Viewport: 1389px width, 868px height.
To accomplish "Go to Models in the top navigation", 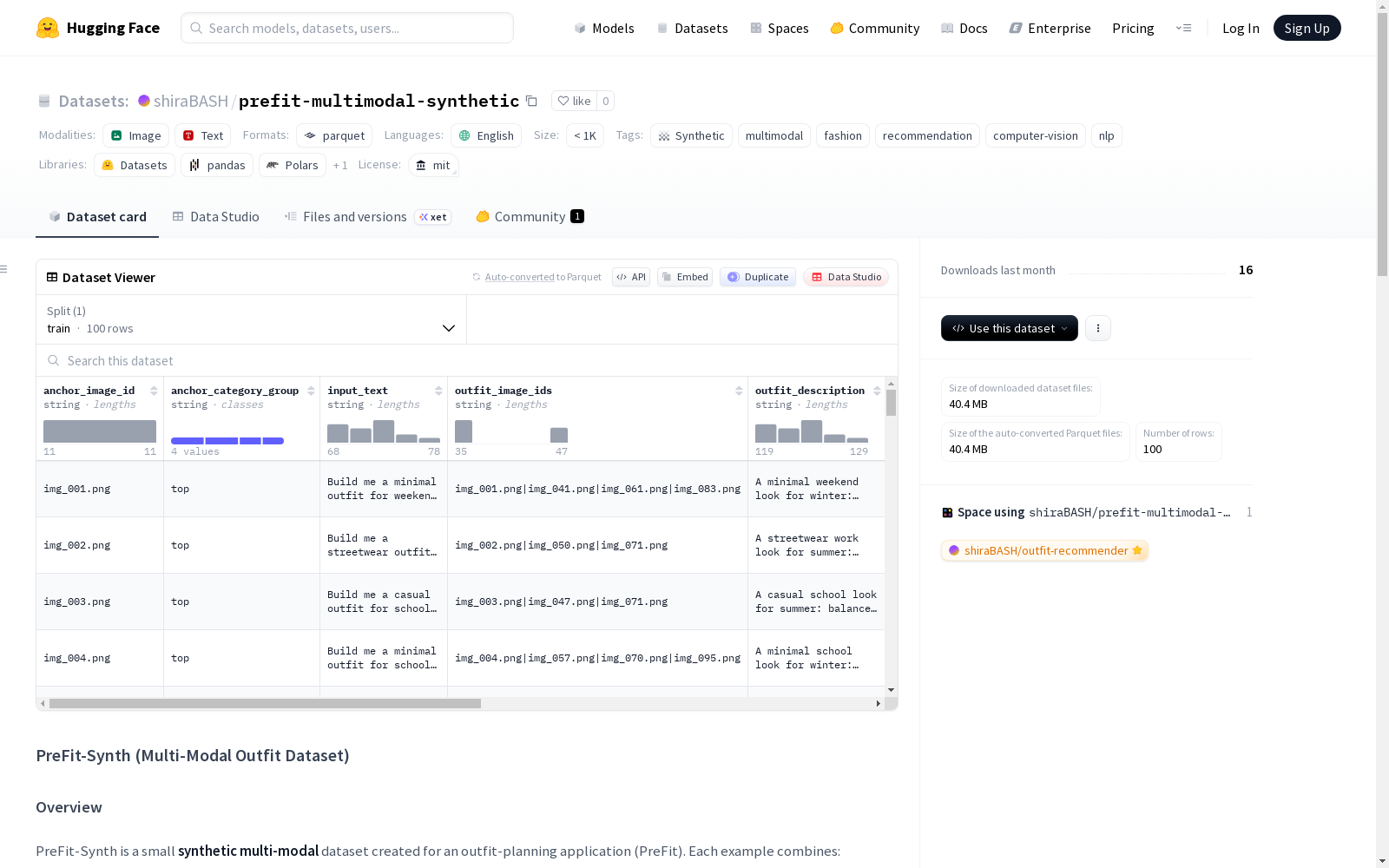I will (x=604, y=28).
